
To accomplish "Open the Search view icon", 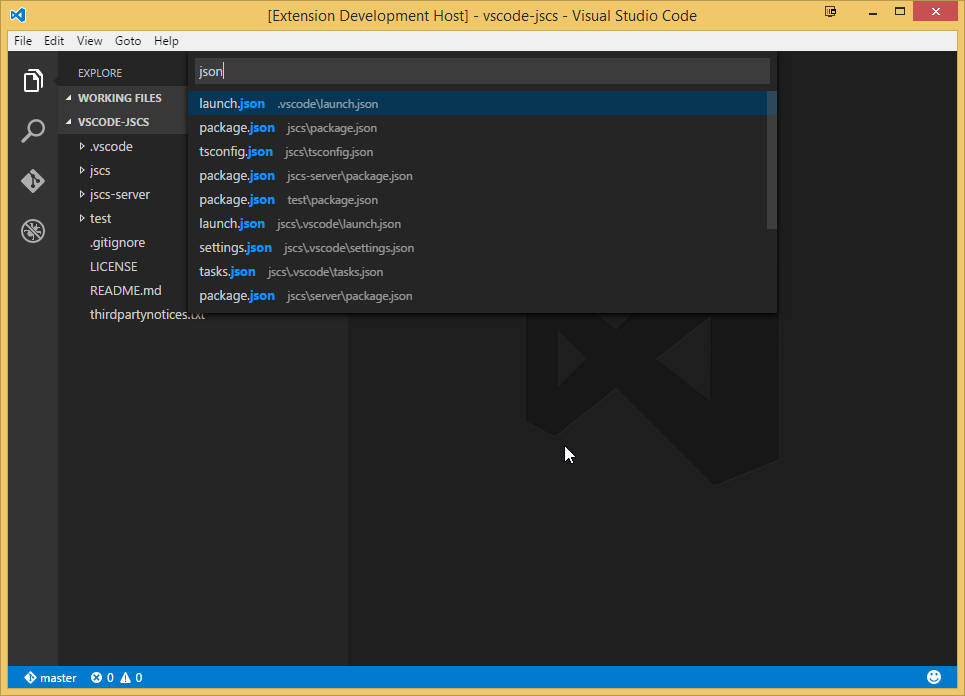I will point(33,130).
